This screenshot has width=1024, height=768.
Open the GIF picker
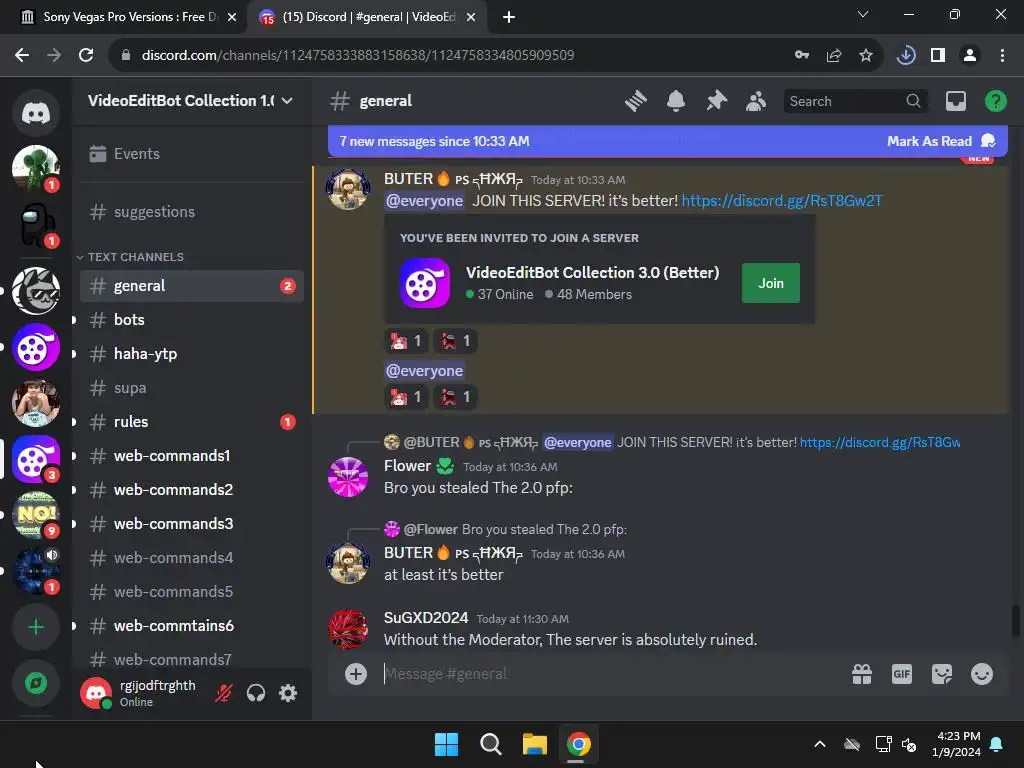[x=902, y=674]
